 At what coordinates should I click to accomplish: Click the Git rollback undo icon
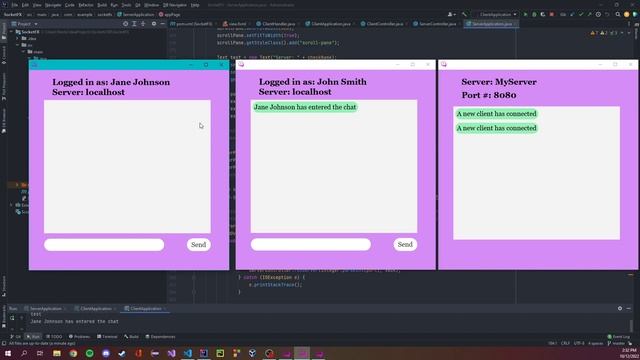(607, 14)
